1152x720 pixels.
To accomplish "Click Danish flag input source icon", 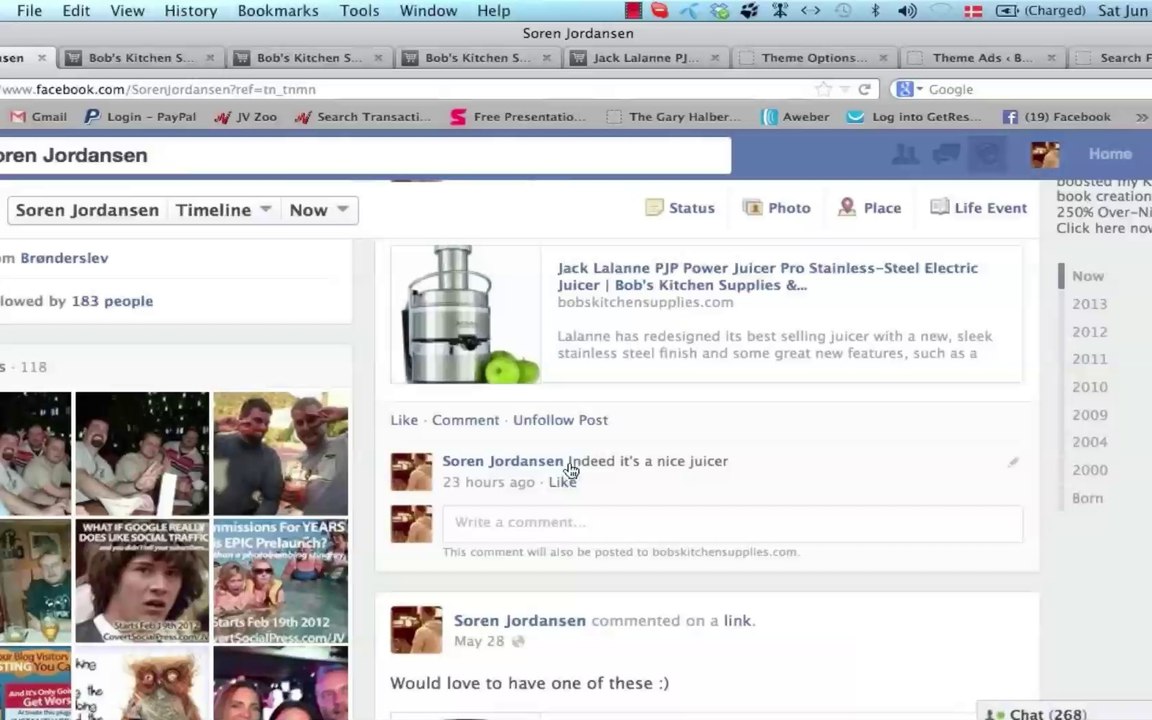I will (x=973, y=11).
